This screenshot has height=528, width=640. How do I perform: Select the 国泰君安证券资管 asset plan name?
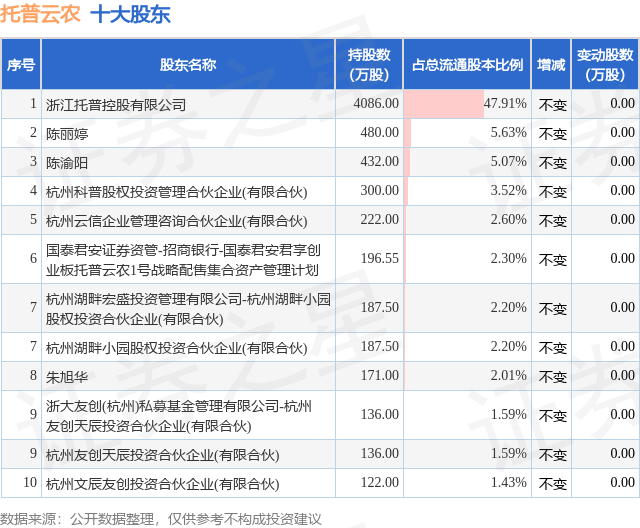[183, 260]
